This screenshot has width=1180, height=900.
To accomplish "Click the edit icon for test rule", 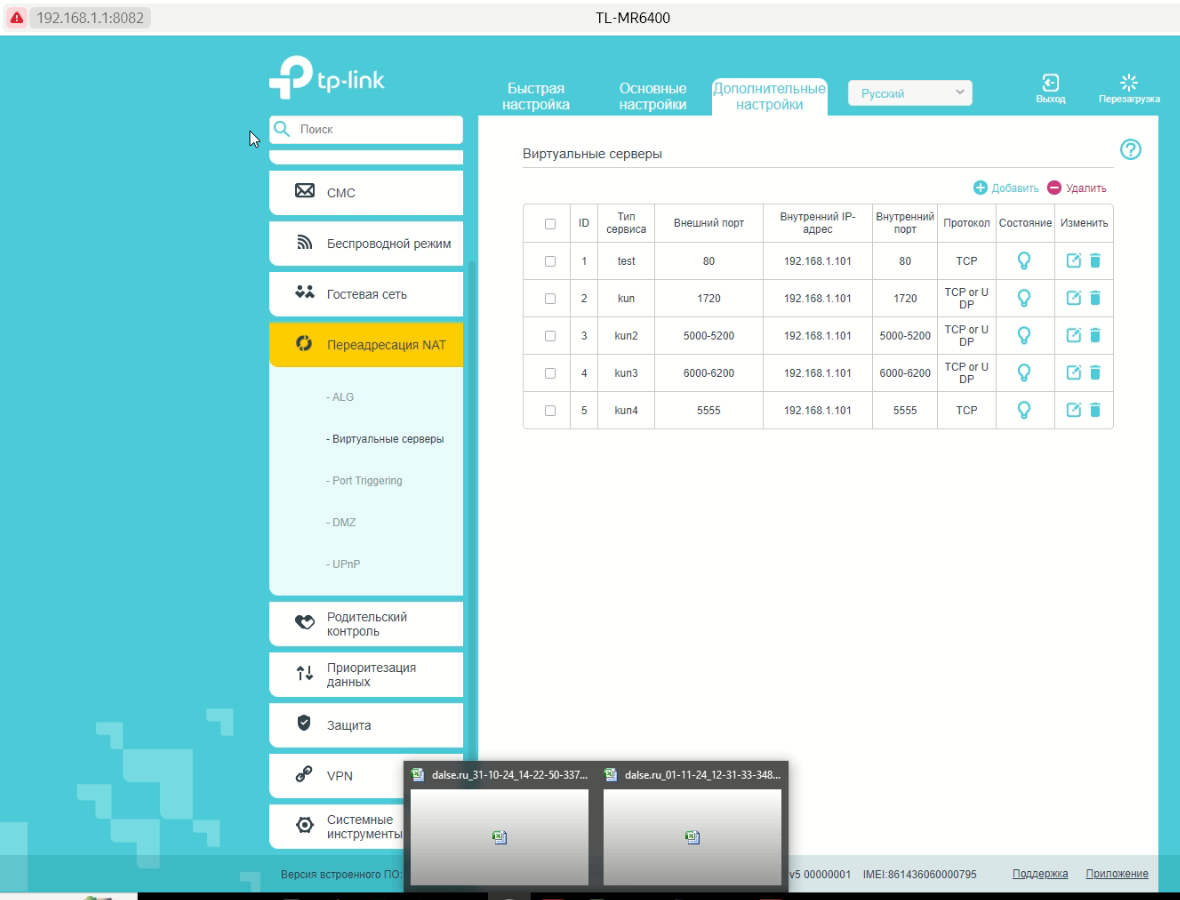I will (x=1074, y=261).
